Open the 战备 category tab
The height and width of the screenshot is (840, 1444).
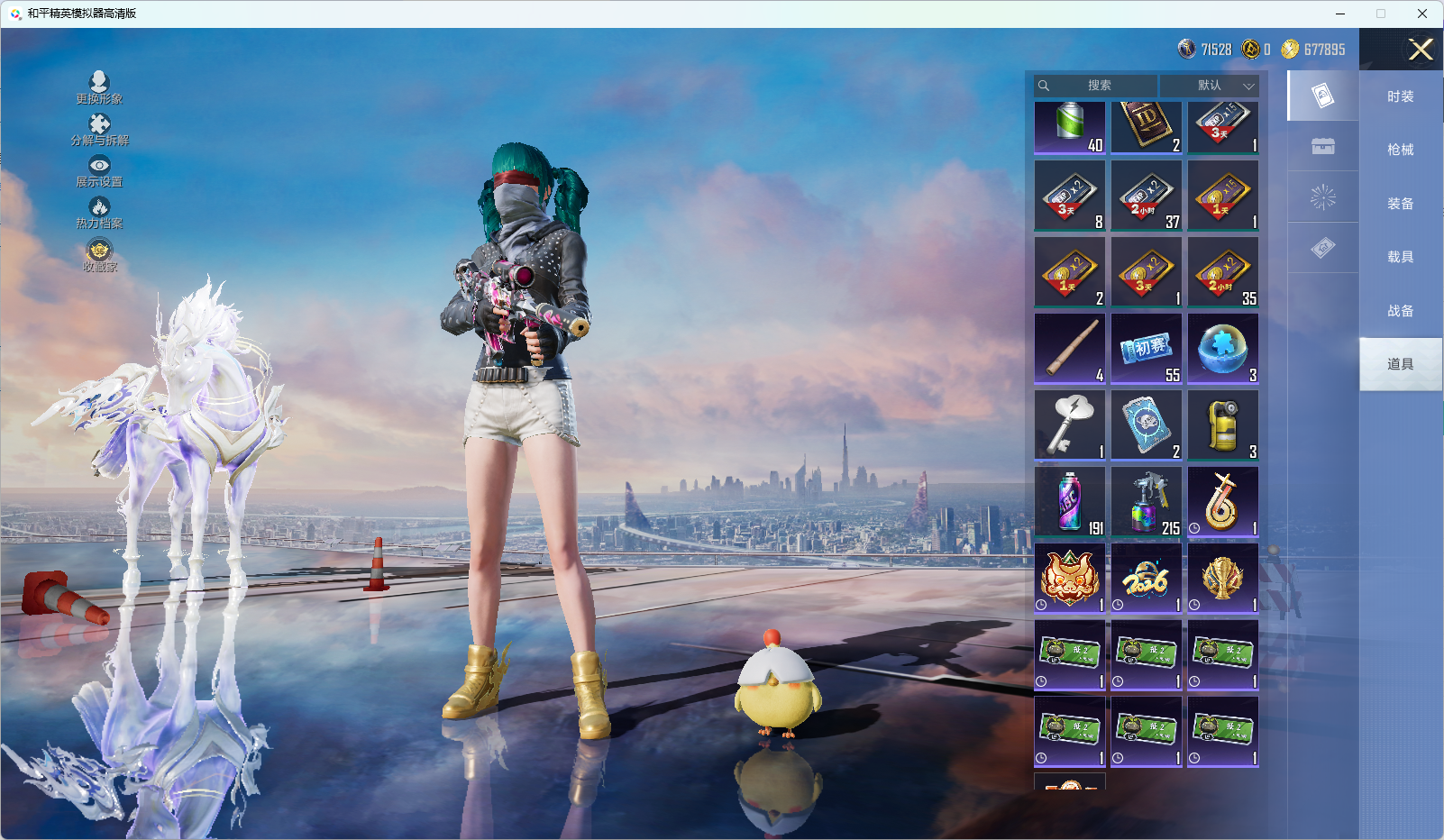(x=1400, y=311)
